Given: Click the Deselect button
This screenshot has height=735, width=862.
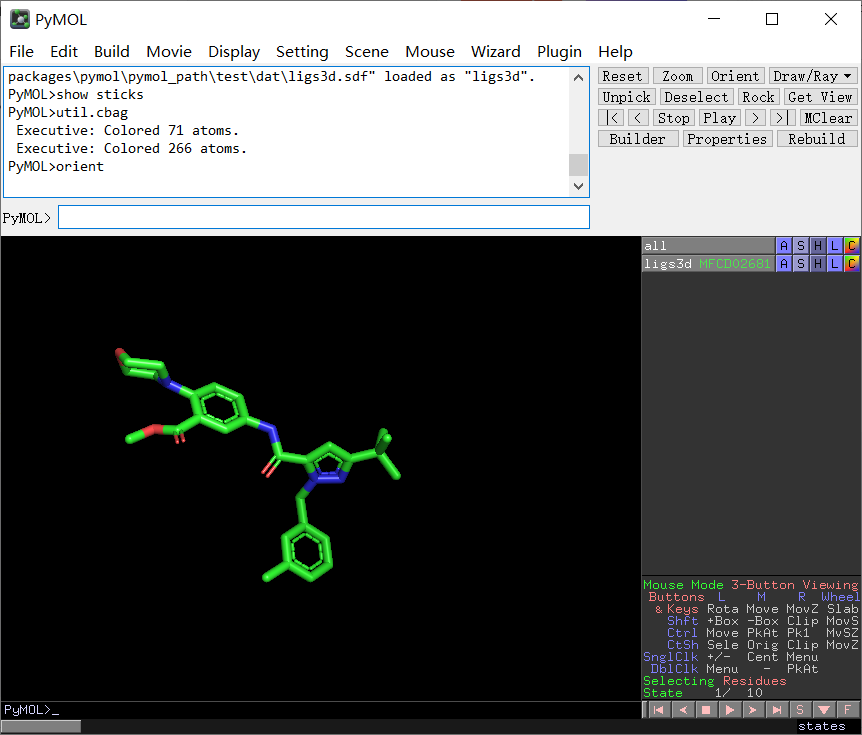Looking at the screenshot, I should click(697, 97).
